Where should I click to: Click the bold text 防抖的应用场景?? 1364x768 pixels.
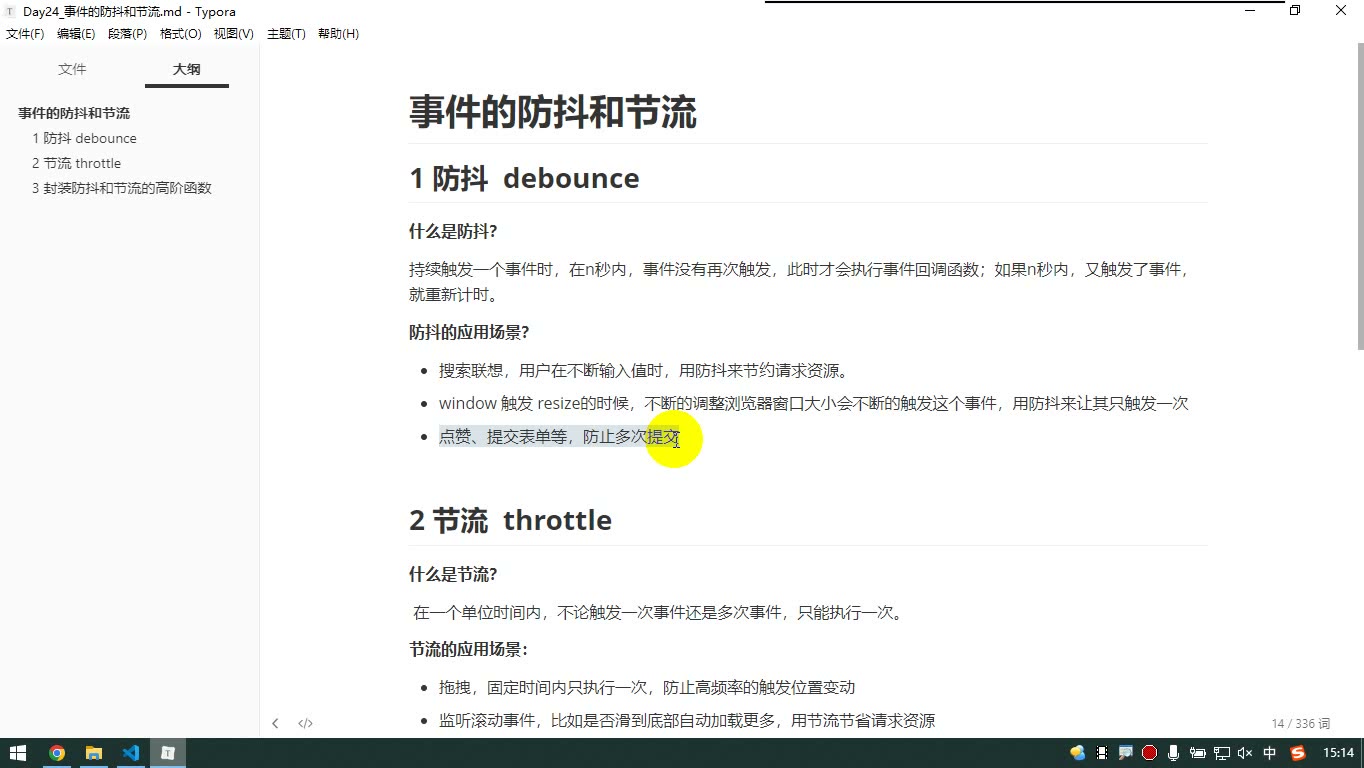[x=469, y=332]
